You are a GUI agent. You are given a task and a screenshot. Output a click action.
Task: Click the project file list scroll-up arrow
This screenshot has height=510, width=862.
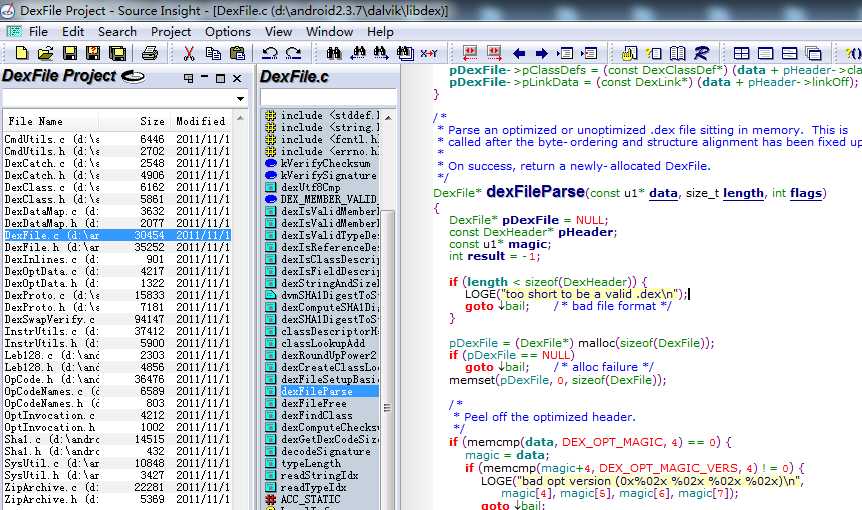[240, 118]
